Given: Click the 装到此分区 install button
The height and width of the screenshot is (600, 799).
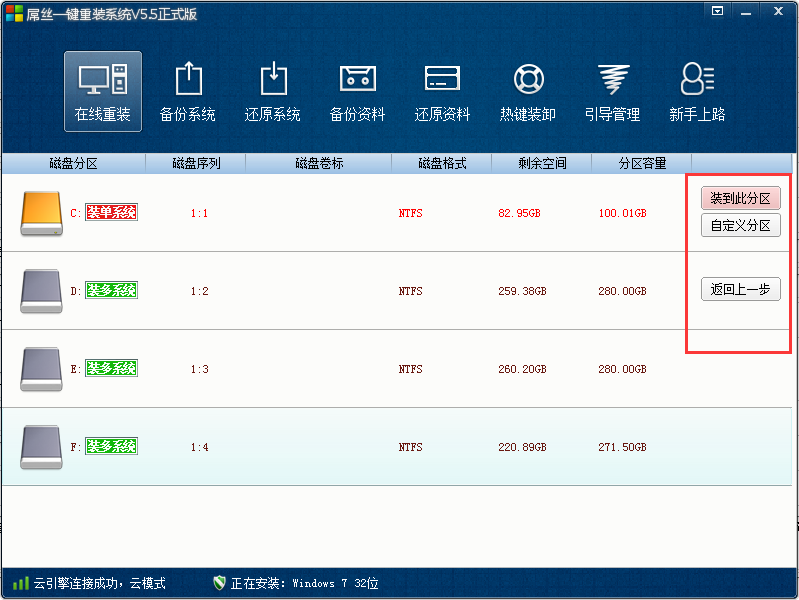Looking at the screenshot, I should (740, 198).
